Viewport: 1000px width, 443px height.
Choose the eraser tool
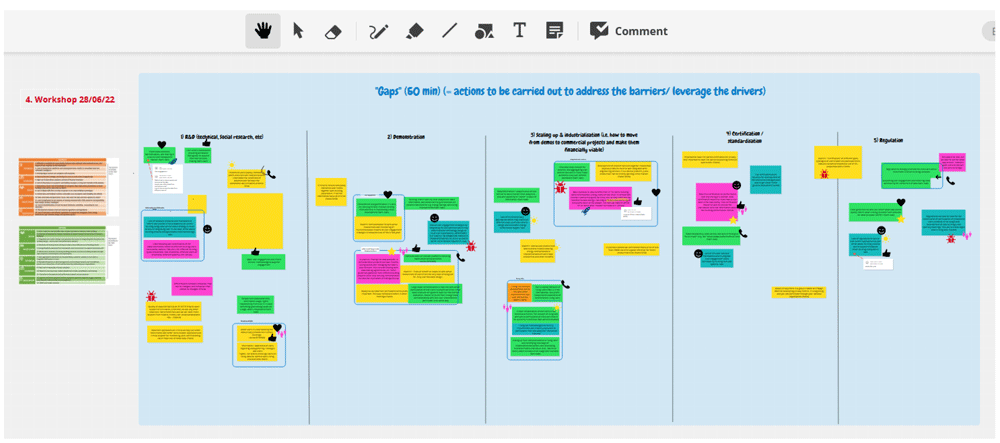tap(333, 32)
